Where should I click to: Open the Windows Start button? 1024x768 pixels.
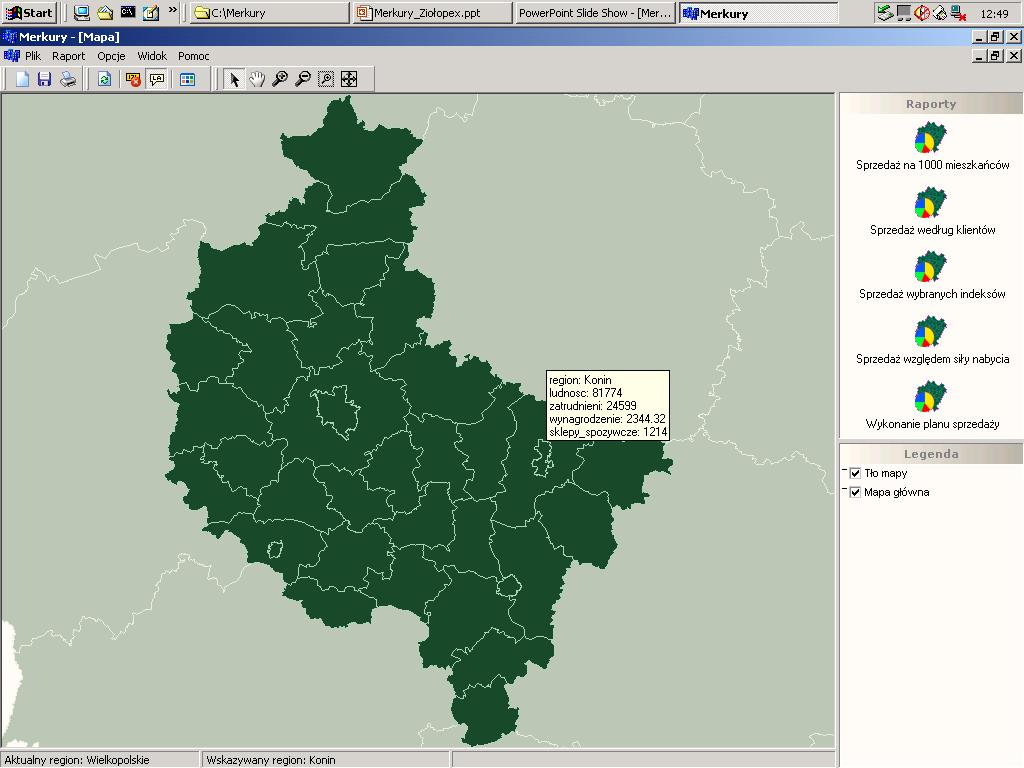(29, 12)
